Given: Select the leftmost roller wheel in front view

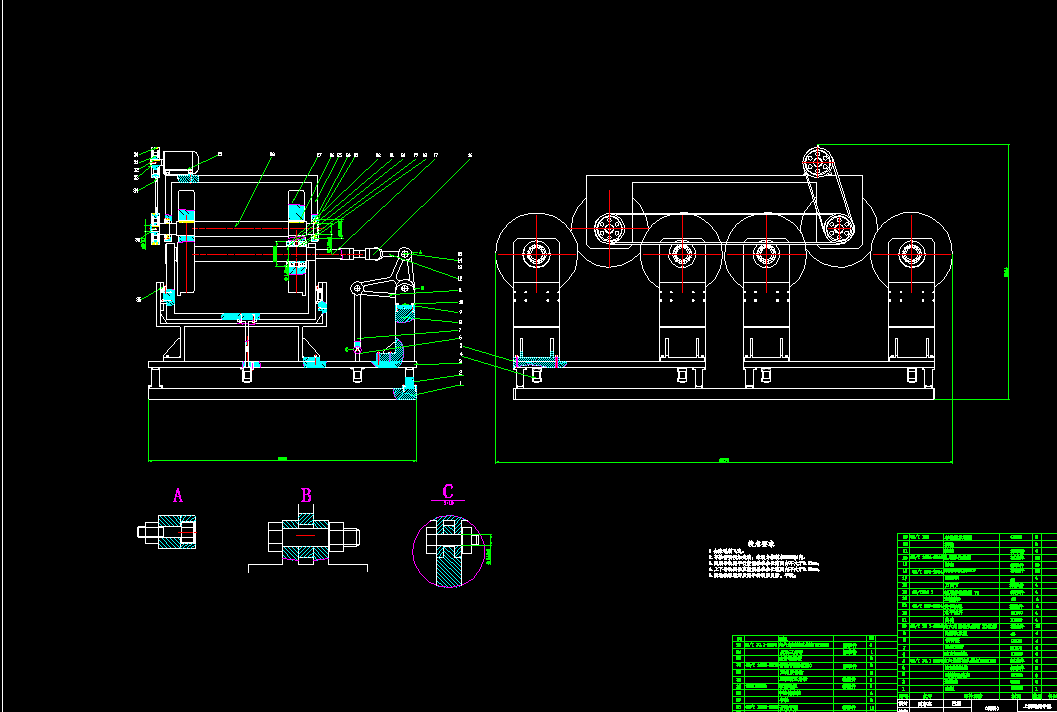Looking at the screenshot, I should coord(537,255).
